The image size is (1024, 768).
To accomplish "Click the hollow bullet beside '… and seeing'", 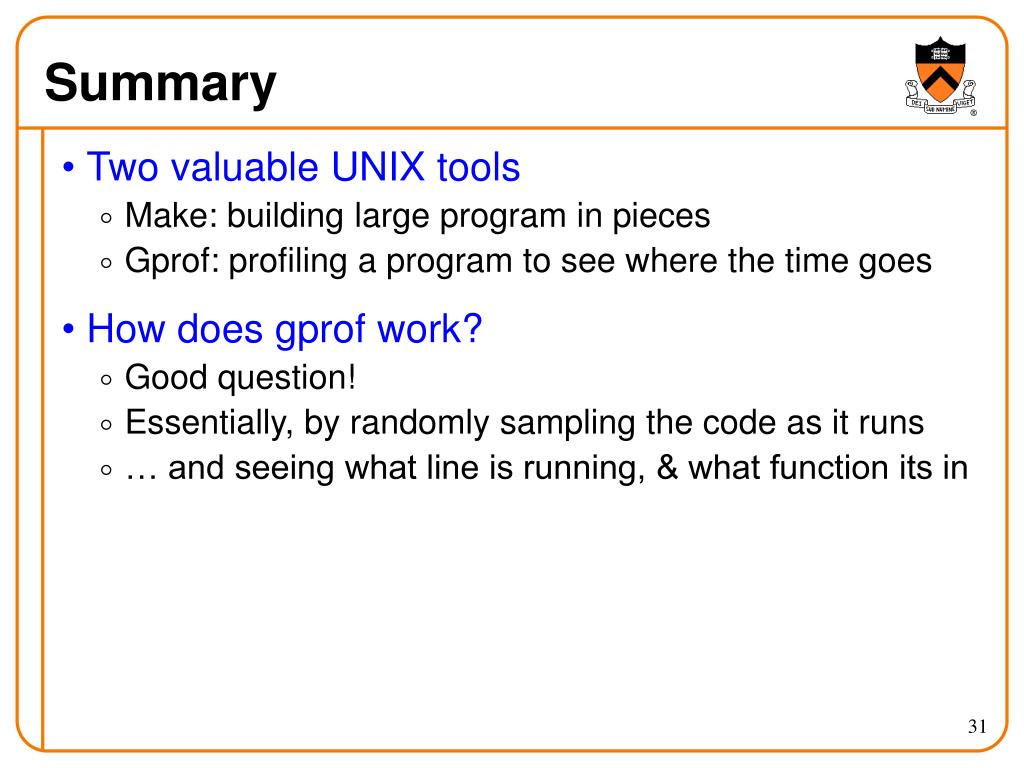I will [x=106, y=470].
